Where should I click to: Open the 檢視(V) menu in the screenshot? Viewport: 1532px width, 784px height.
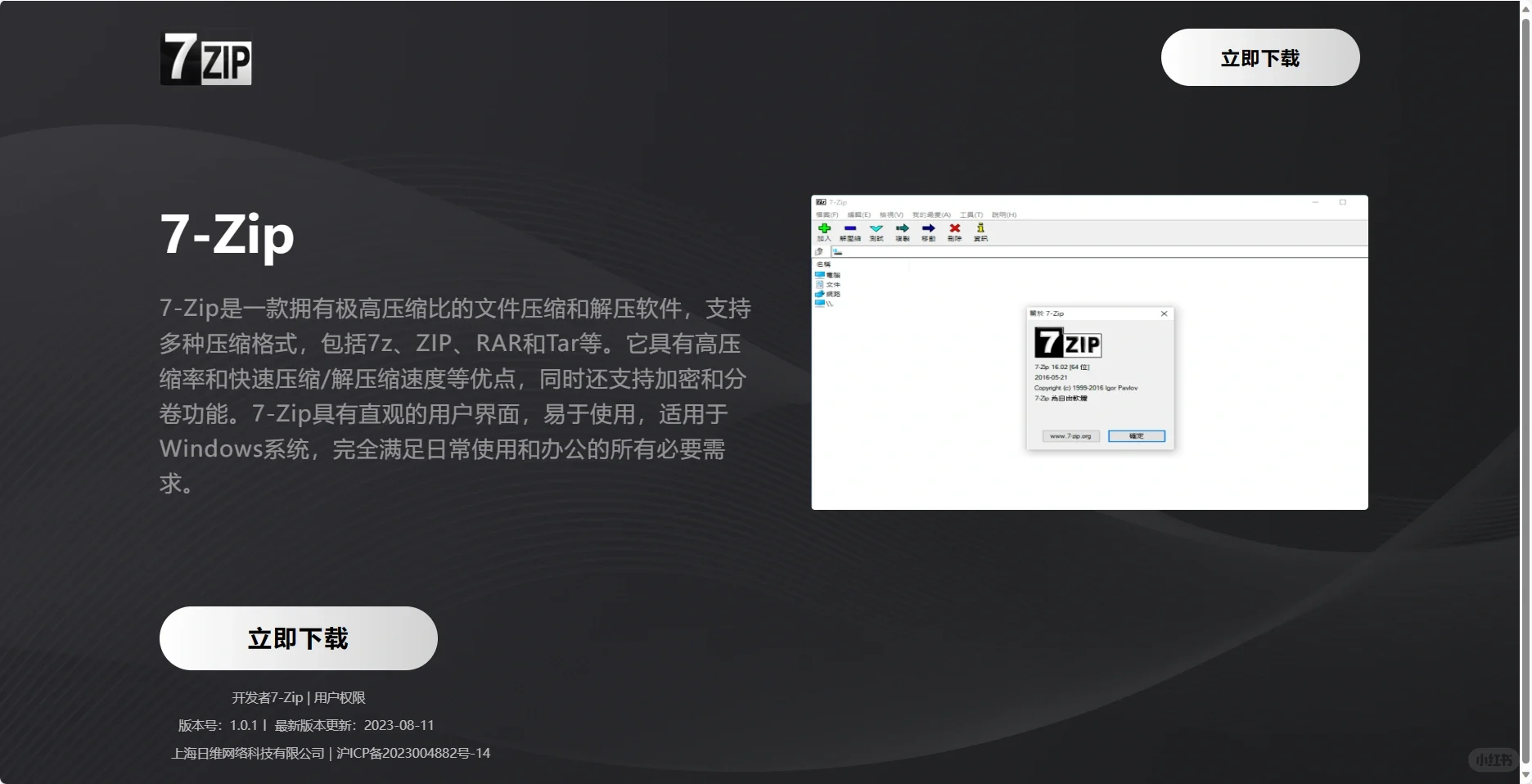click(x=891, y=214)
